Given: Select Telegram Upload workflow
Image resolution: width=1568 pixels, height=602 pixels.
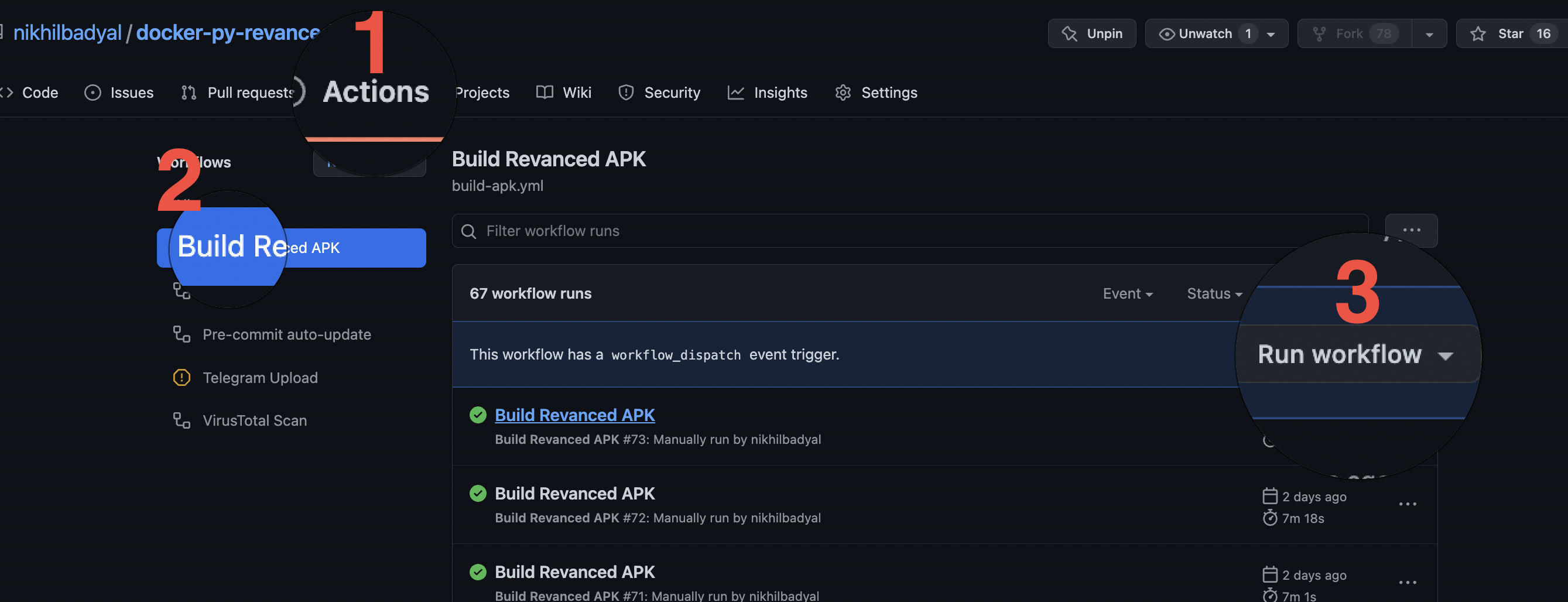Looking at the screenshot, I should point(260,377).
